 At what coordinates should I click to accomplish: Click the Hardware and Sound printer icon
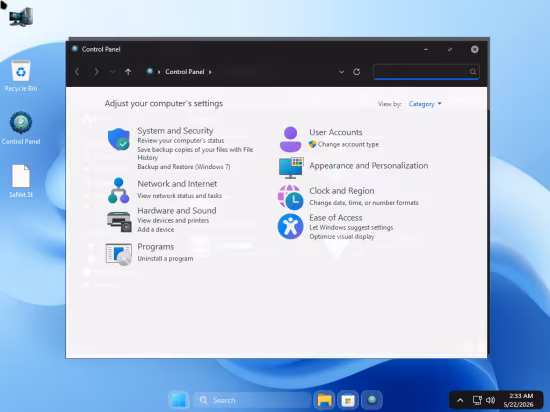(119, 222)
